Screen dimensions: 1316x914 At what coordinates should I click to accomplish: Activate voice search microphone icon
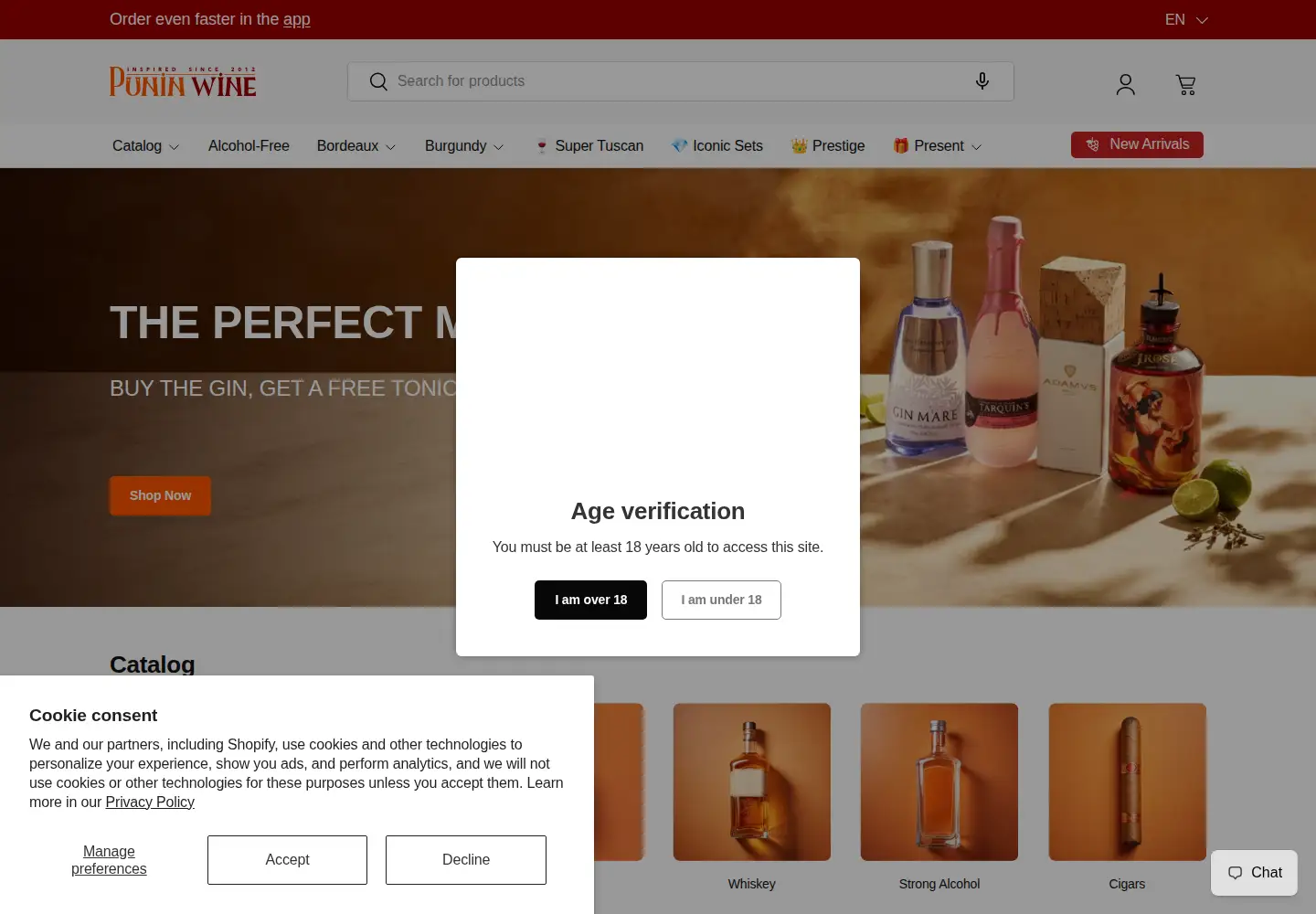(982, 81)
